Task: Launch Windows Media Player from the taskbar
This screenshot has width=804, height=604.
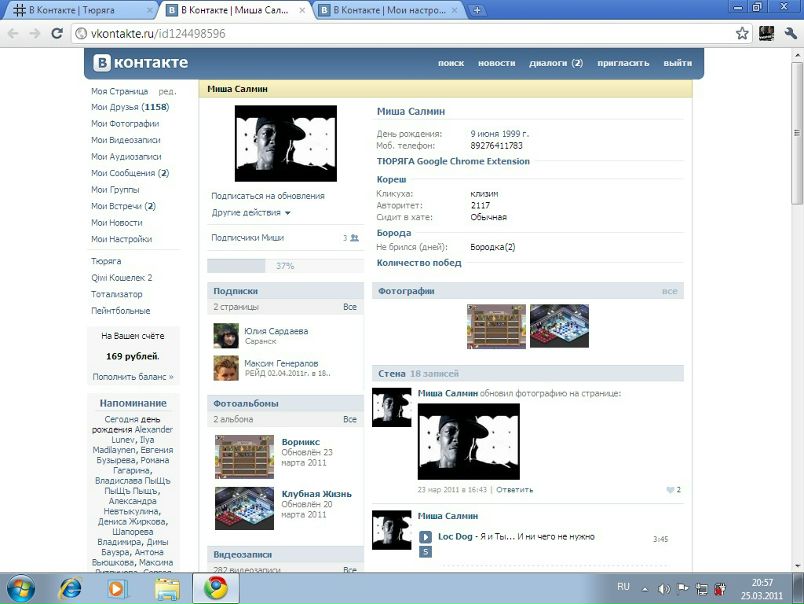Action: click(x=118, y=587)
